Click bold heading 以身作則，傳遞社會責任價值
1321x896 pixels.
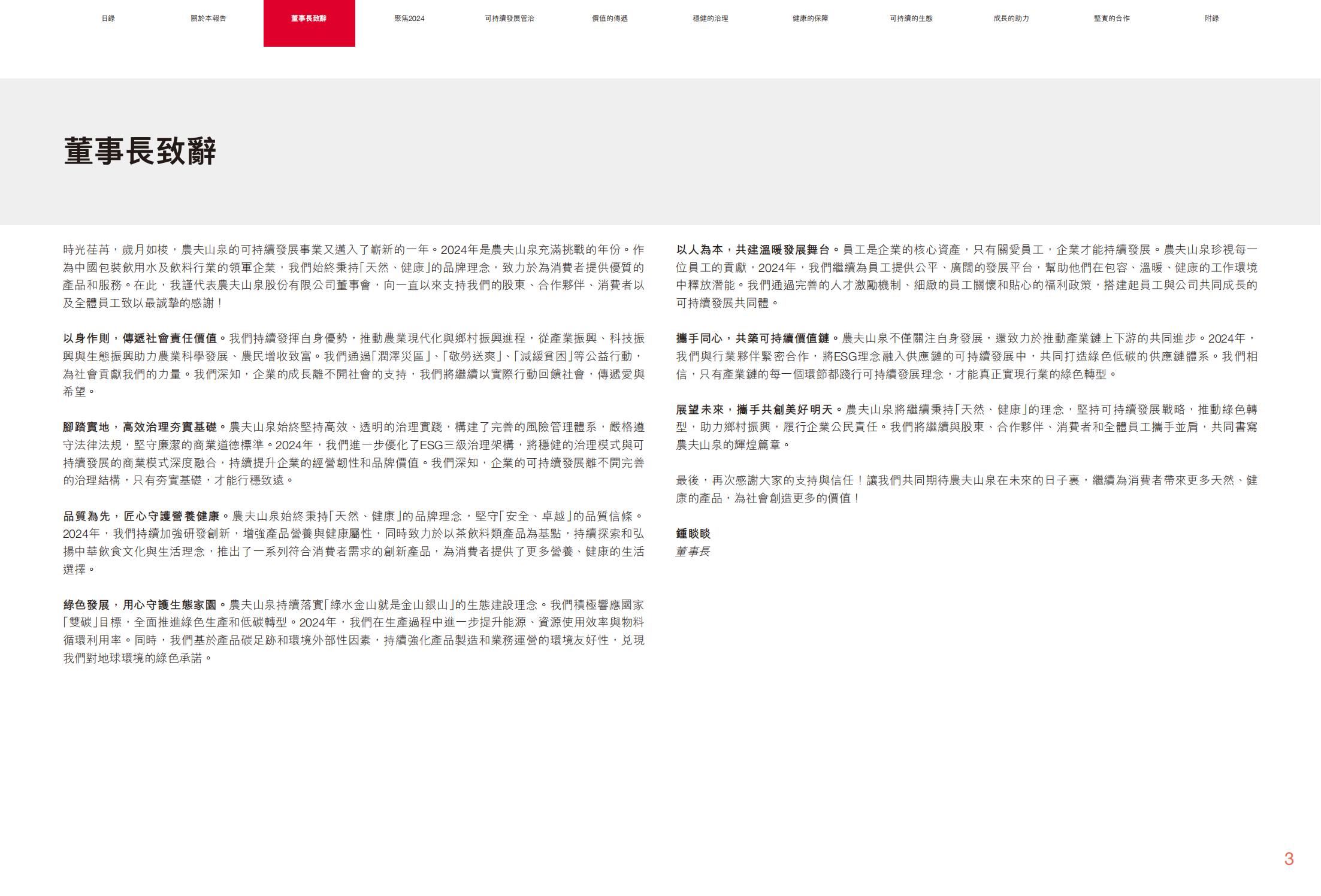pyautogui.click(x=145, y=338)
